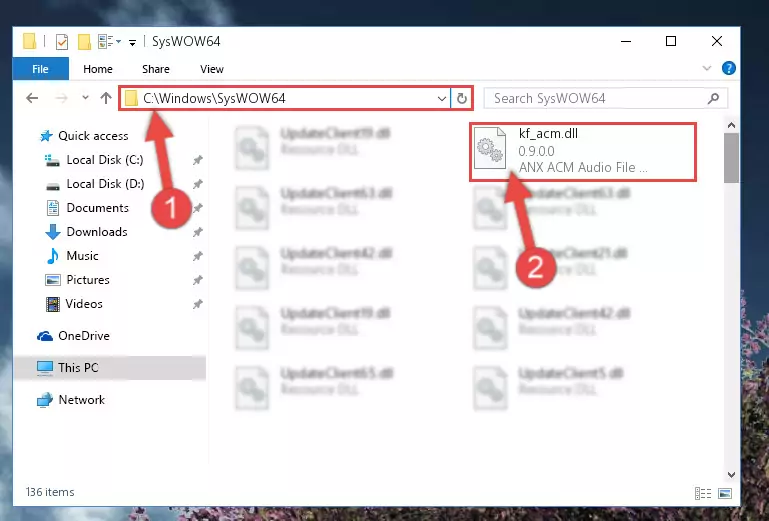
Task: Open the Share ribbon tab
Action: pyautogui.click(x=155, y=69)
